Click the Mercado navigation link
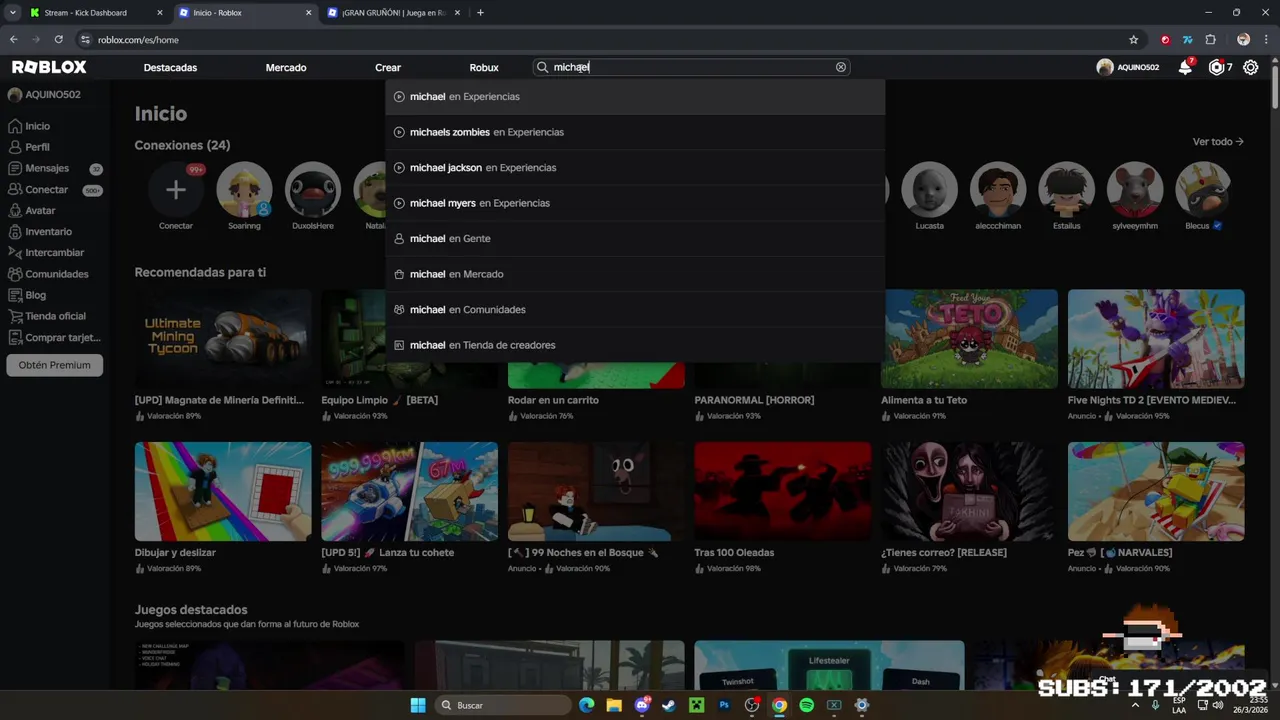This screenshot has height=720, width=1280. pos(286,68)
